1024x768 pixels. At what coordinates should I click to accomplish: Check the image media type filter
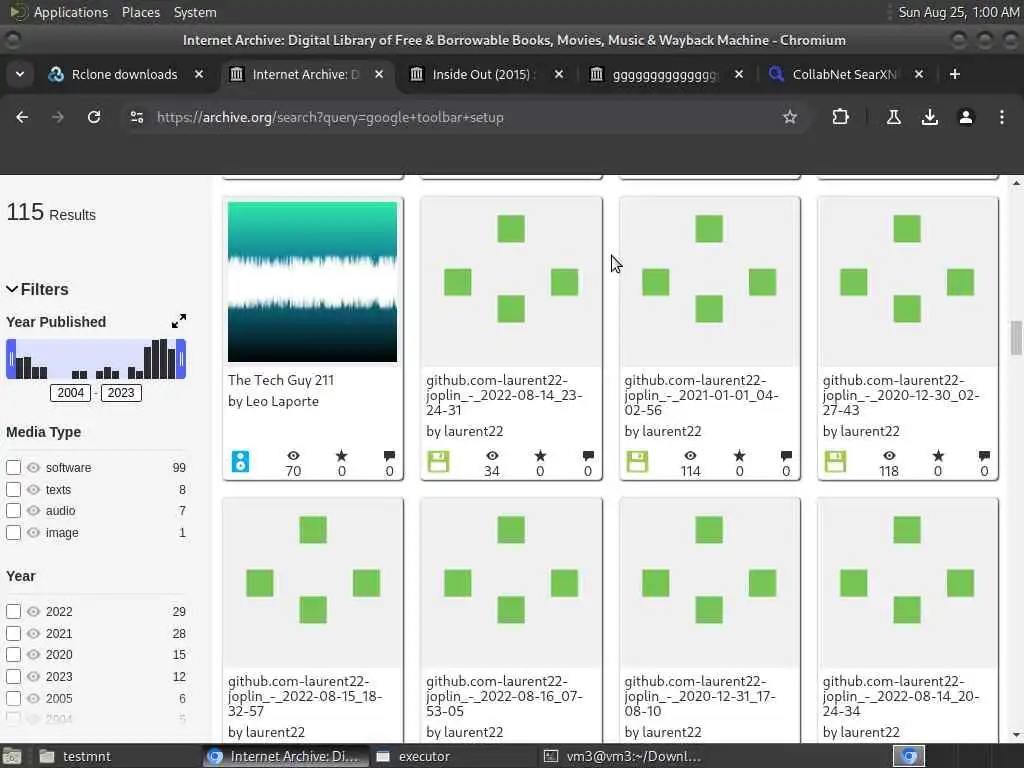[13, 532]
